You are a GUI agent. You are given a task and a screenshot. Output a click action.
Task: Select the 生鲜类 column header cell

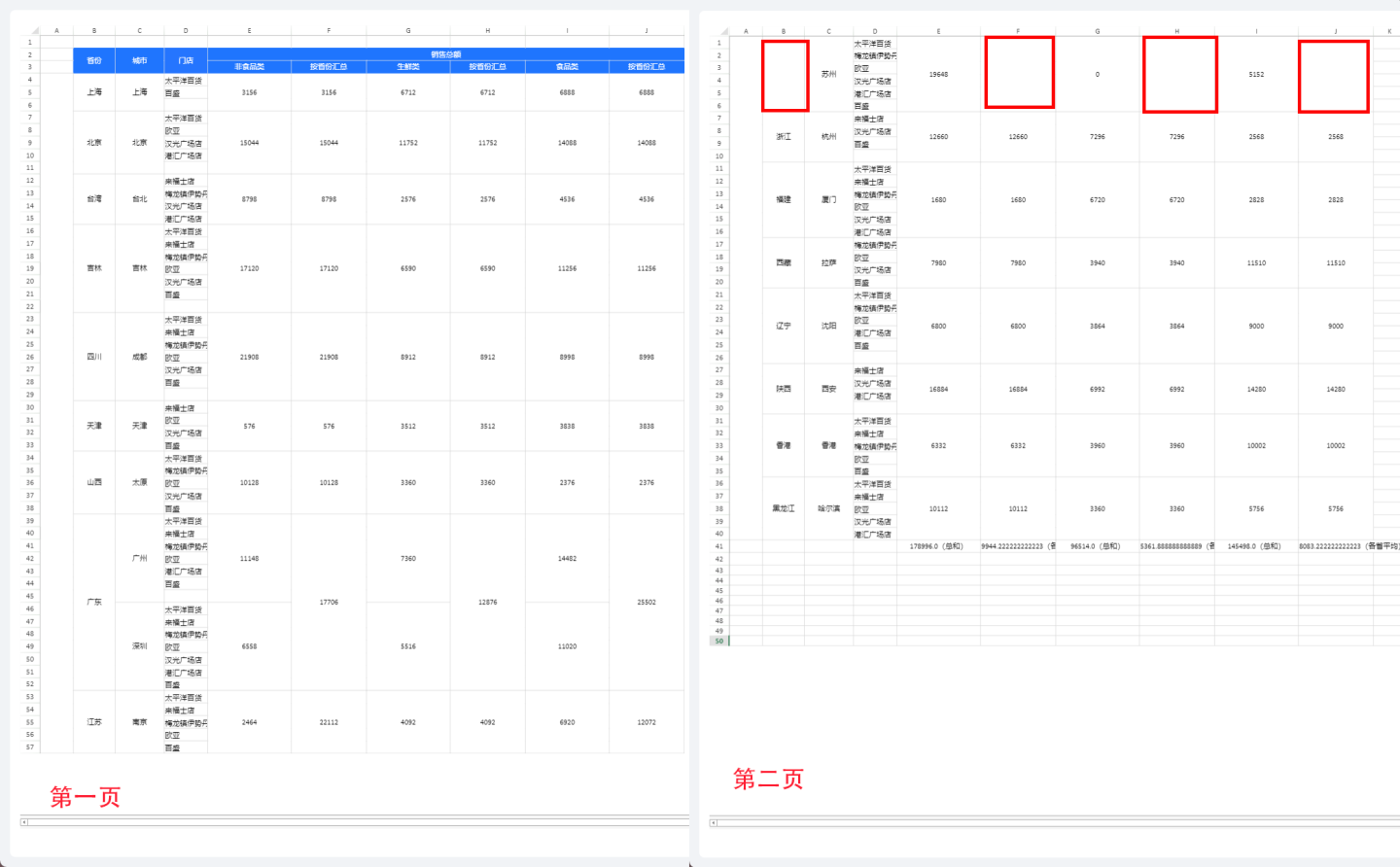pyautogui.click(x=408, y=67)
